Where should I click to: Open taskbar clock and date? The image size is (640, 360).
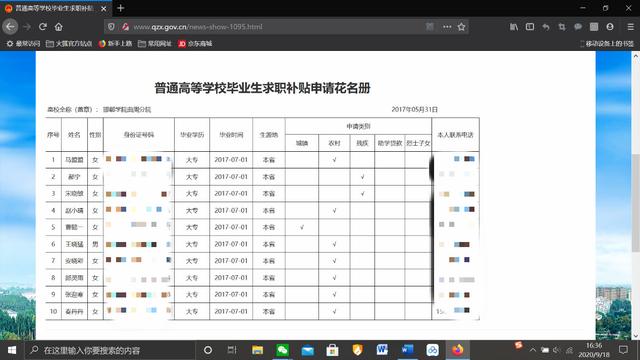click(x=594, y=350)
